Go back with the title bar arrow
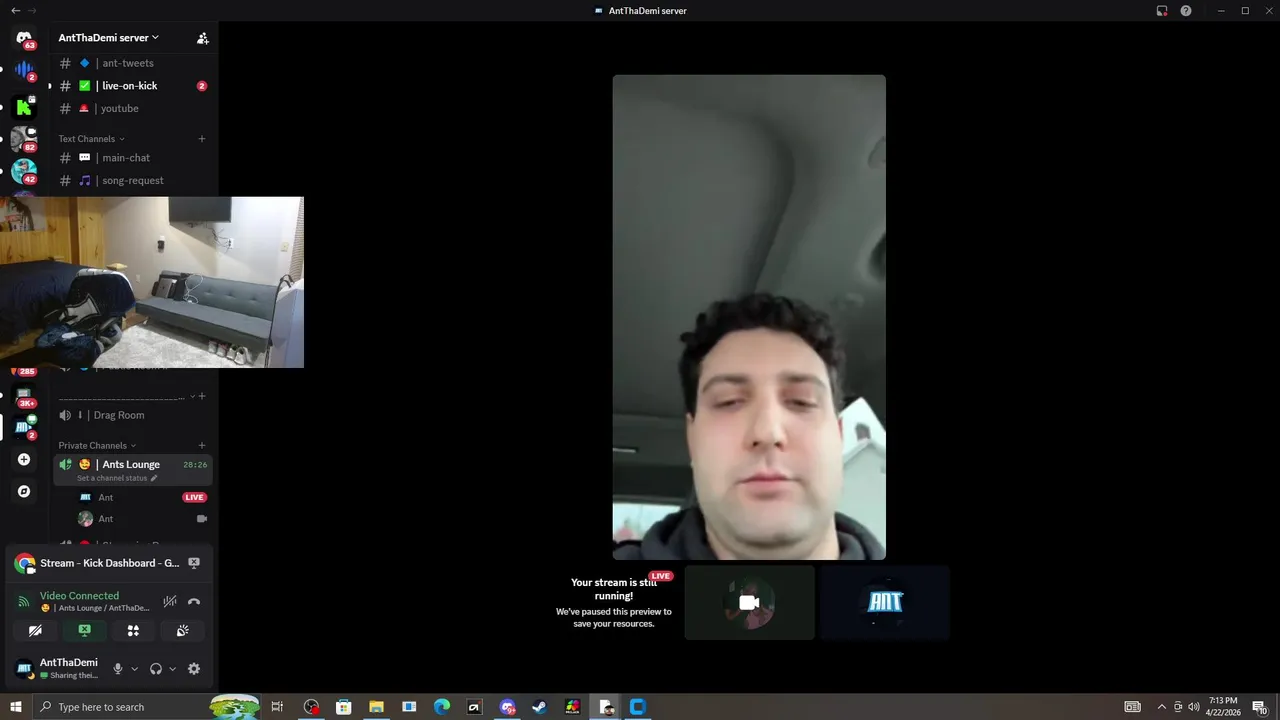This screenshot has height=720, width=1280. coord(15,11)
